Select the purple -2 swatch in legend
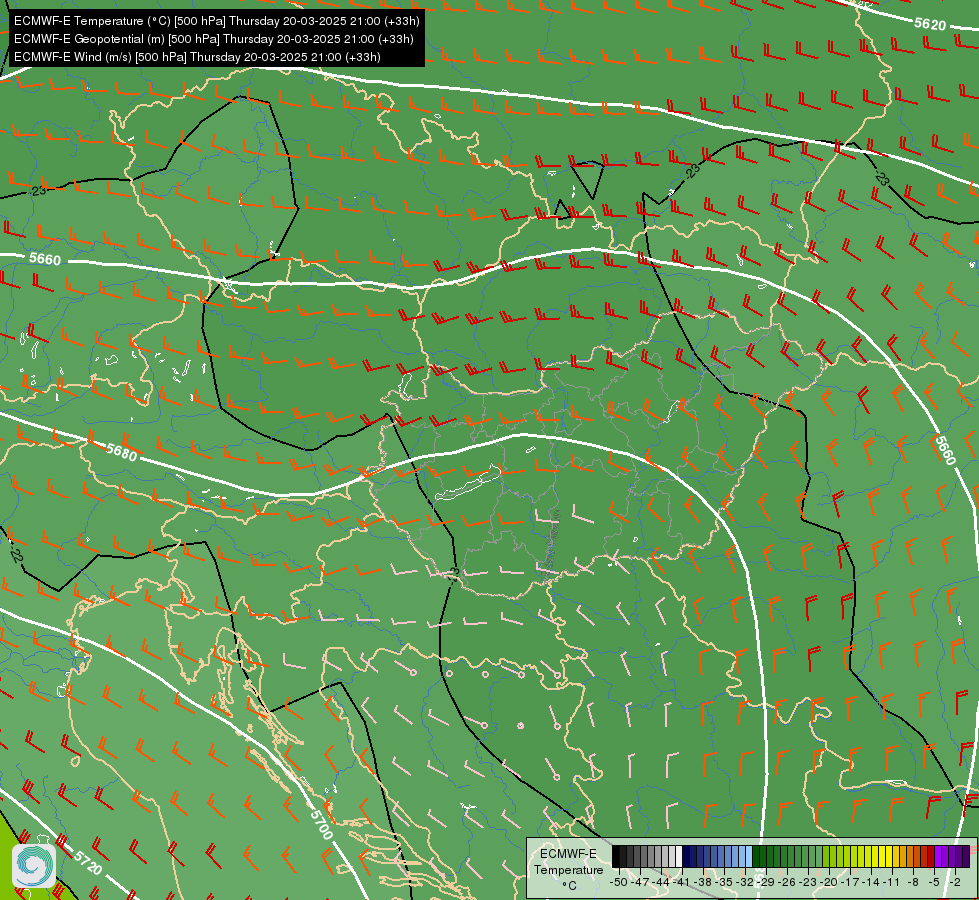Image resolution: width=979 pixels, height=900 pixels. pyautogui.click(x=952, y=856)
